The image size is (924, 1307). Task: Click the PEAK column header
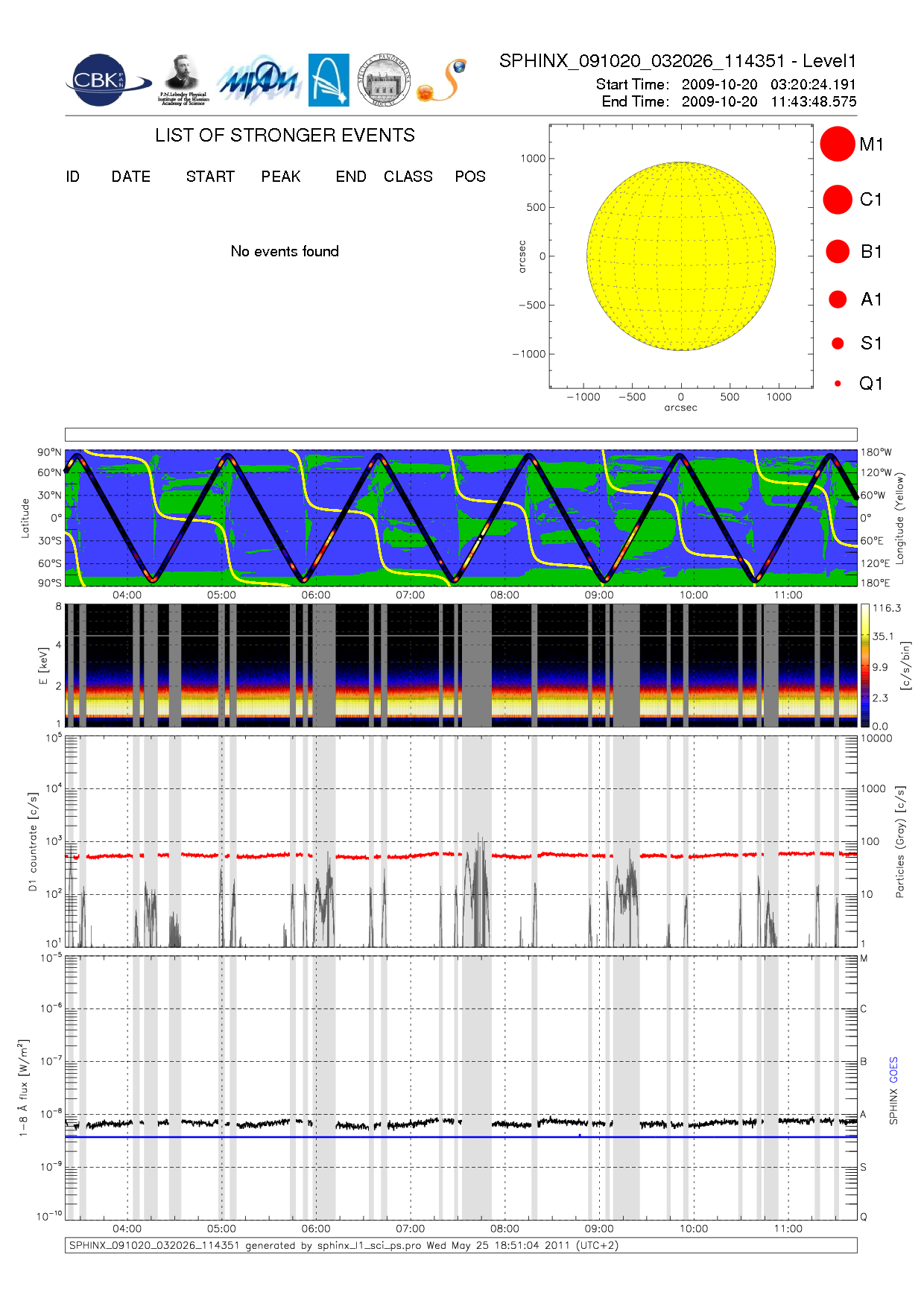click(x=280, y=177)
